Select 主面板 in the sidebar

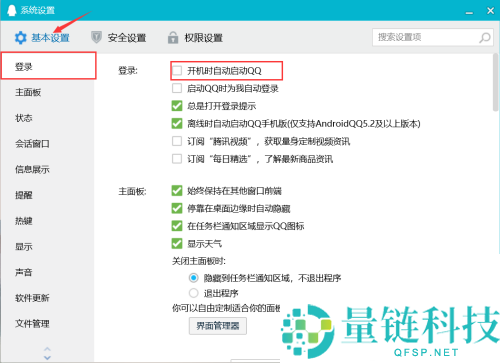point(47,92)
